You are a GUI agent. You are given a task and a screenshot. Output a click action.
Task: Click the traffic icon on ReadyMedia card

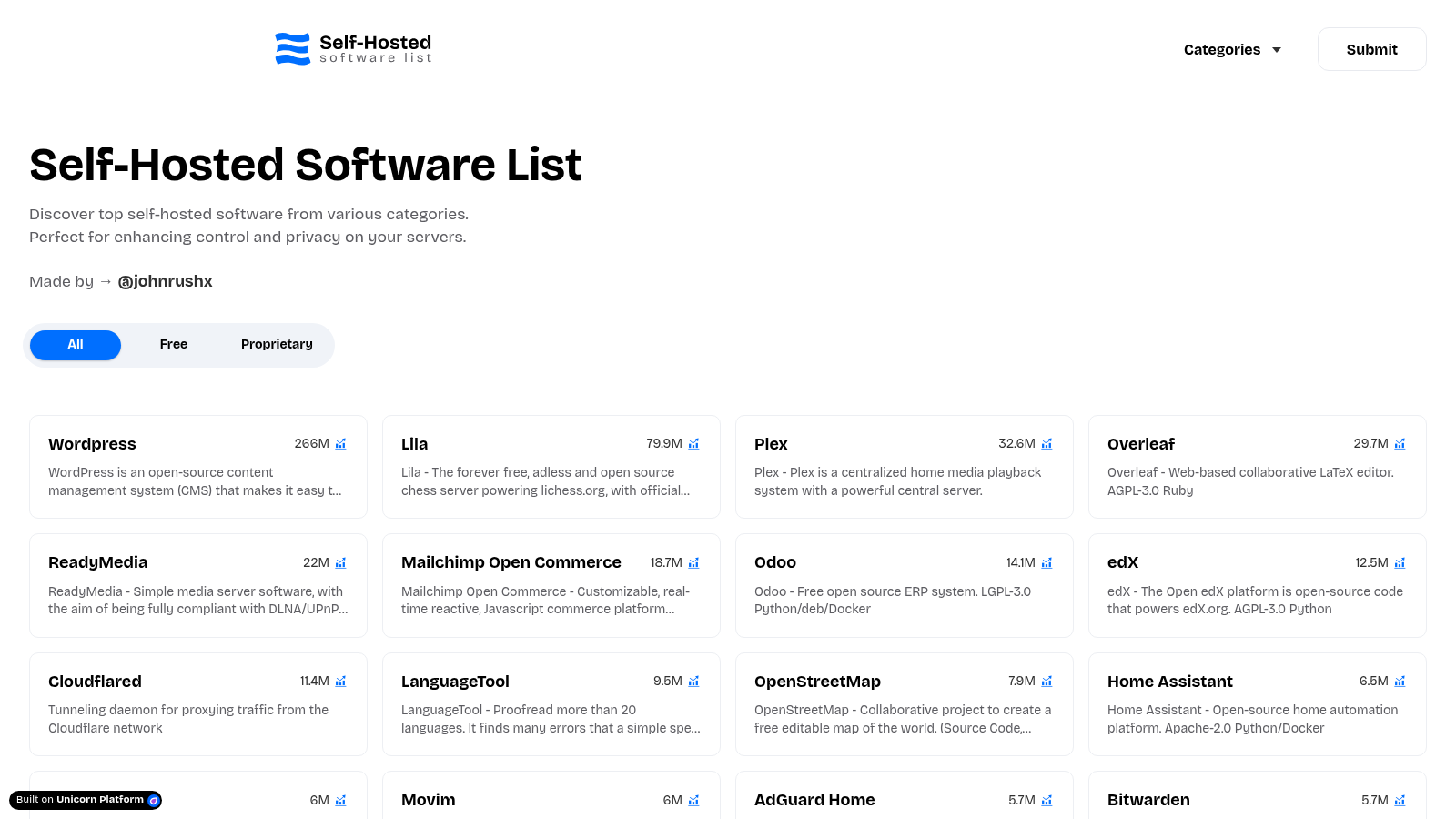coord(340,563)
